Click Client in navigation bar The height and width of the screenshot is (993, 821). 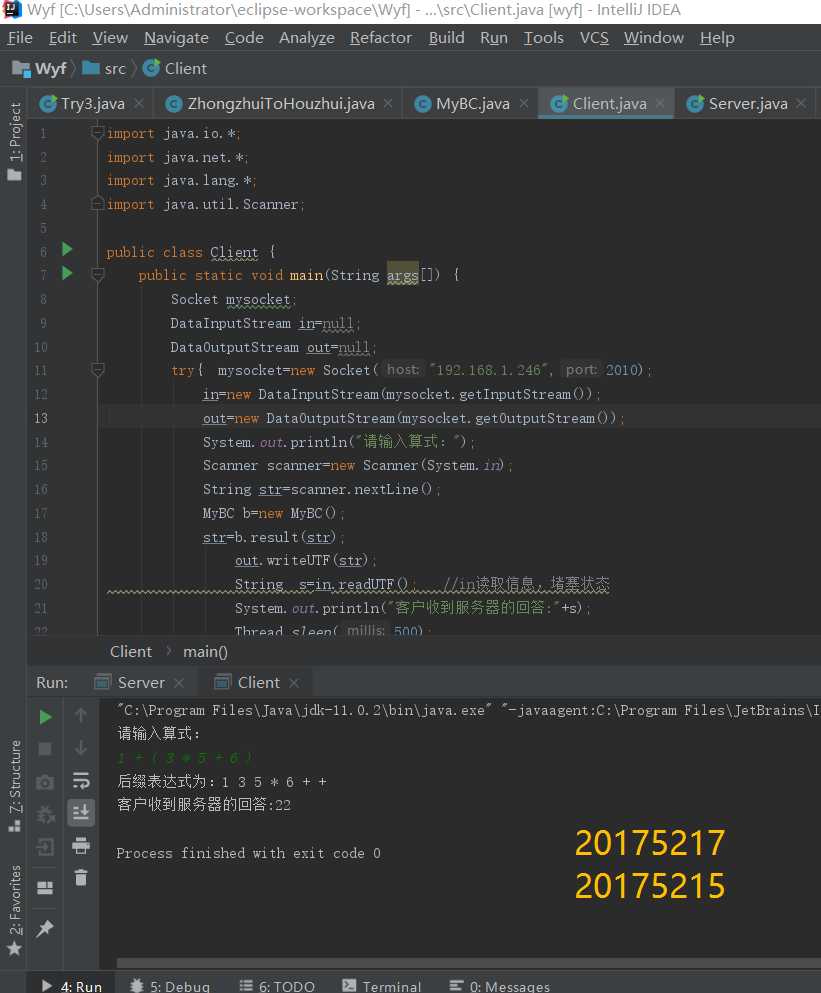(x=175, y=68)
